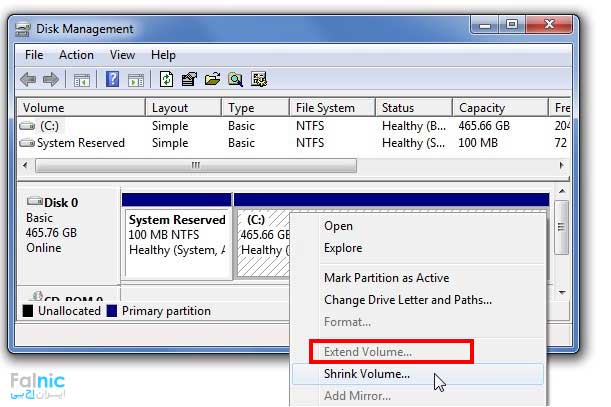
Task: Open the Action menu
Action: coord(76,55)
